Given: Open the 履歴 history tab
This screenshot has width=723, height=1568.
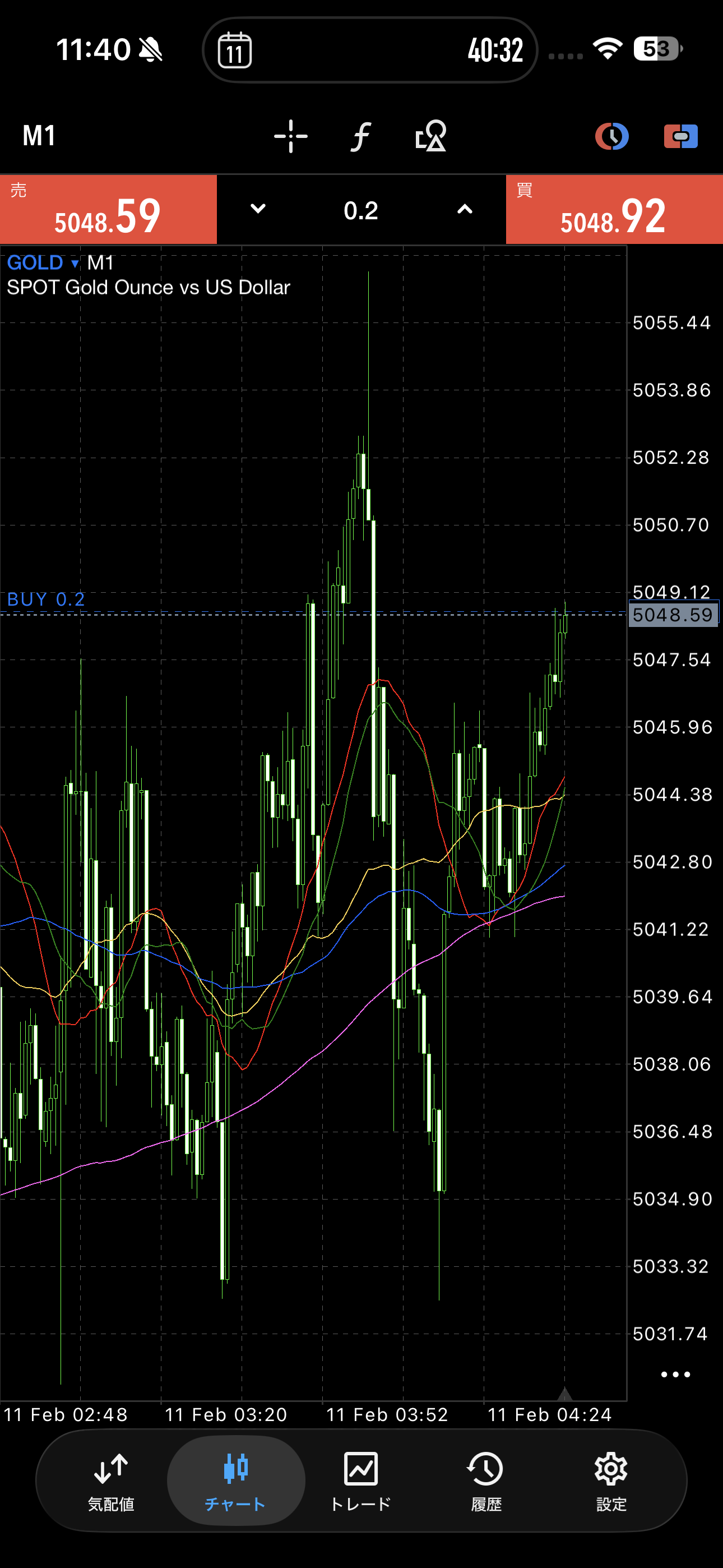Looking at the screenshot, I should click(486, 1480).
